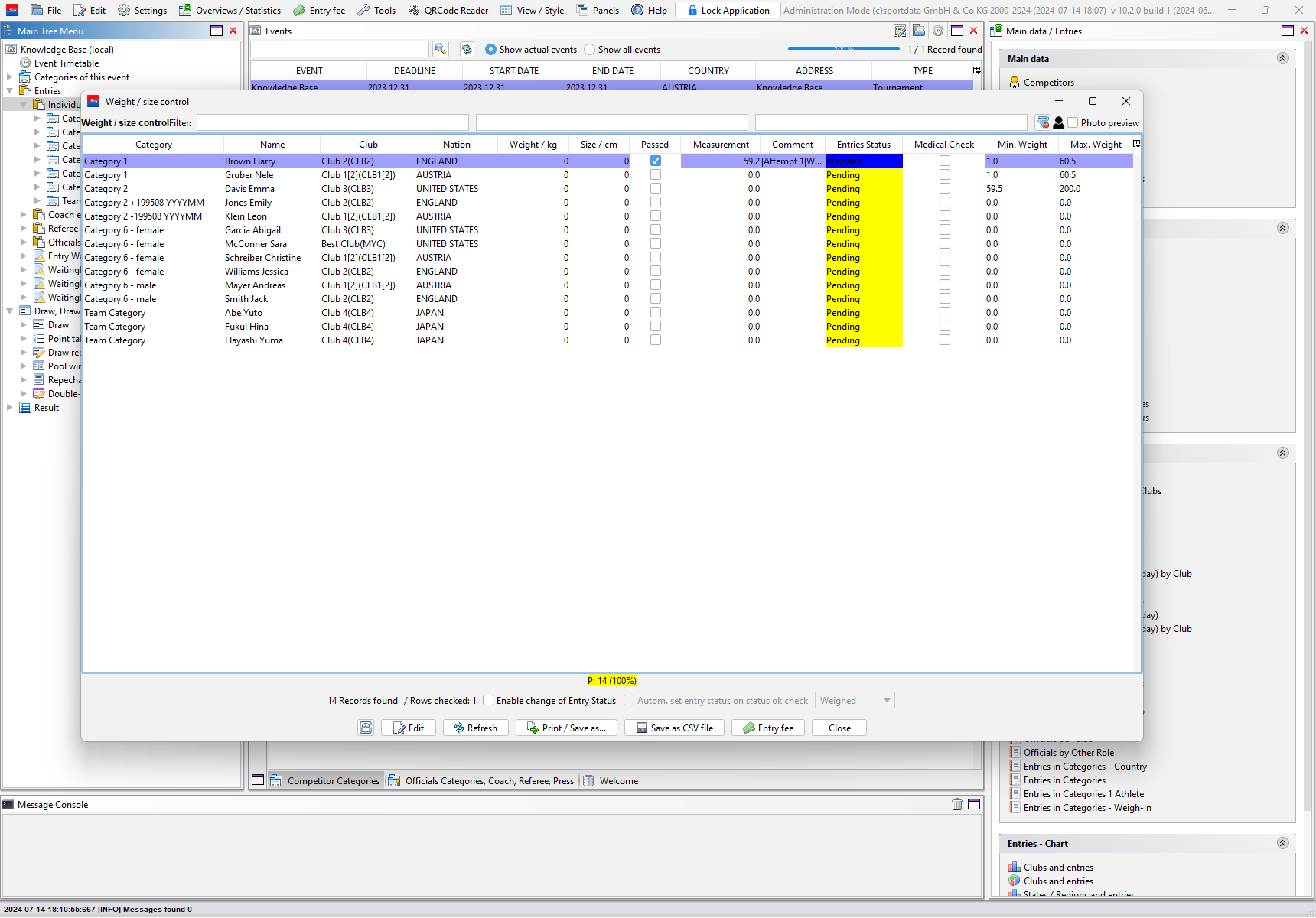Uncheck Passed for Brown Harry

coord(656,161)
